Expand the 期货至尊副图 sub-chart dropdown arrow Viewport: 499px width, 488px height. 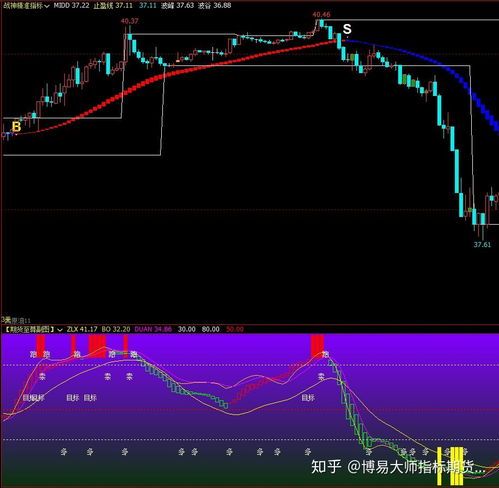(x=60, y=330)
